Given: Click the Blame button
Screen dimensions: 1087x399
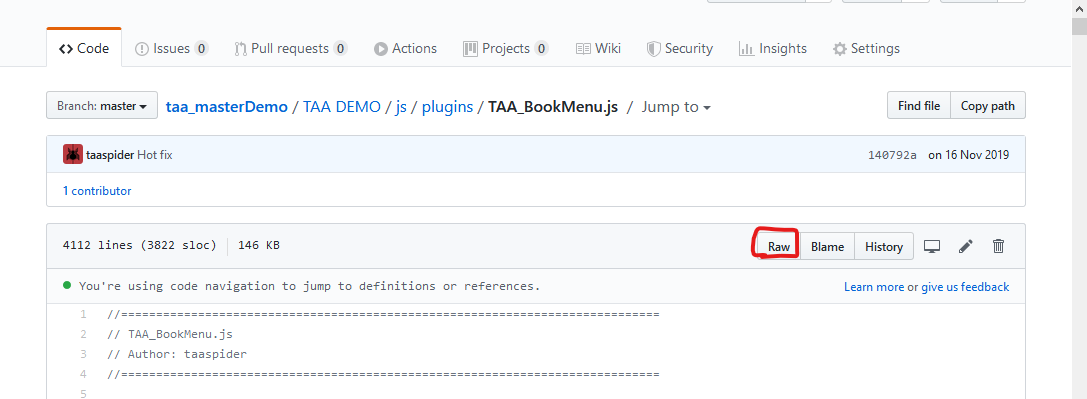Looking at the screenshot, I should coord(828,247).
